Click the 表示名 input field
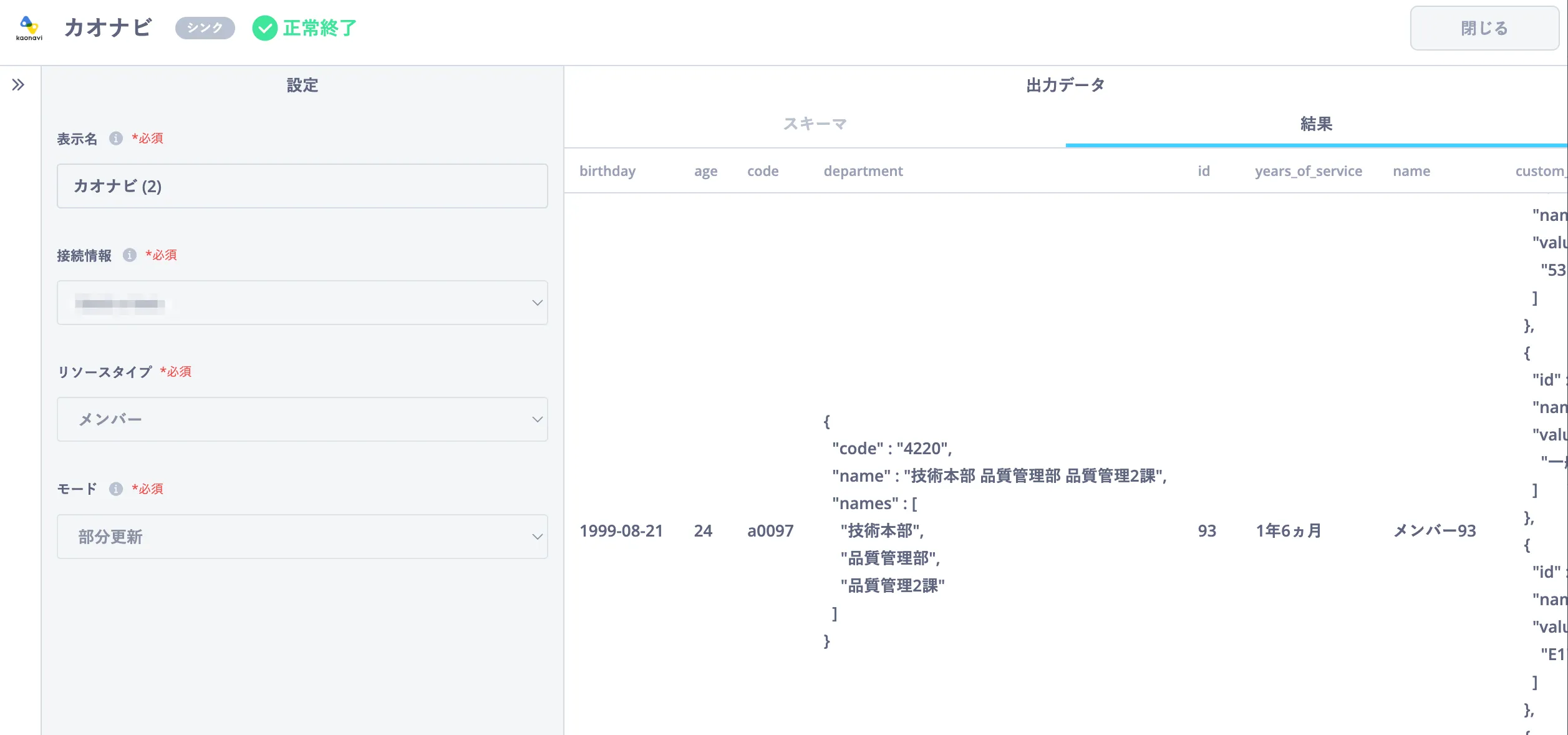Viewport: 1568px width, 735px height. click(x=302, y=187)
